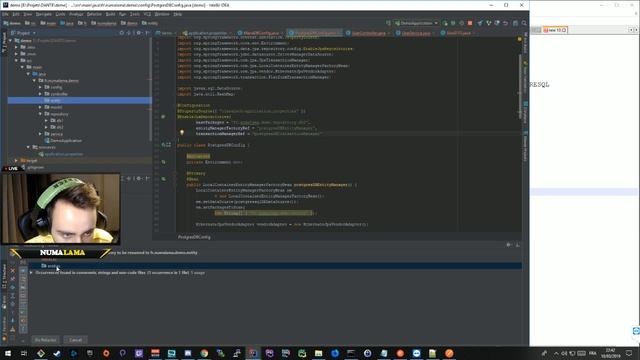
Task: Expand the config package arrow
Action: click(x=40, y=87)
